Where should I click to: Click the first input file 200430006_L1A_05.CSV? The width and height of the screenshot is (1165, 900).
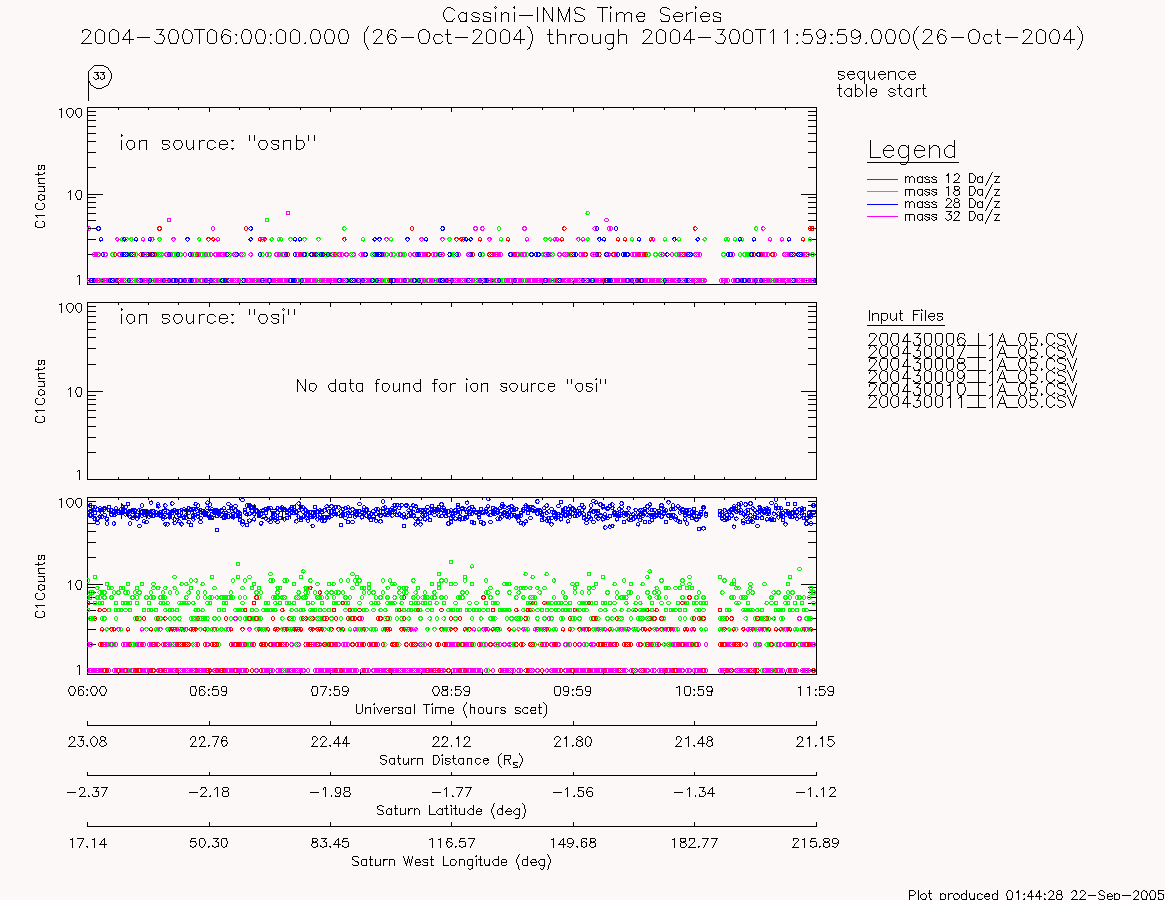pyautogui.click(x=972, y=339)
